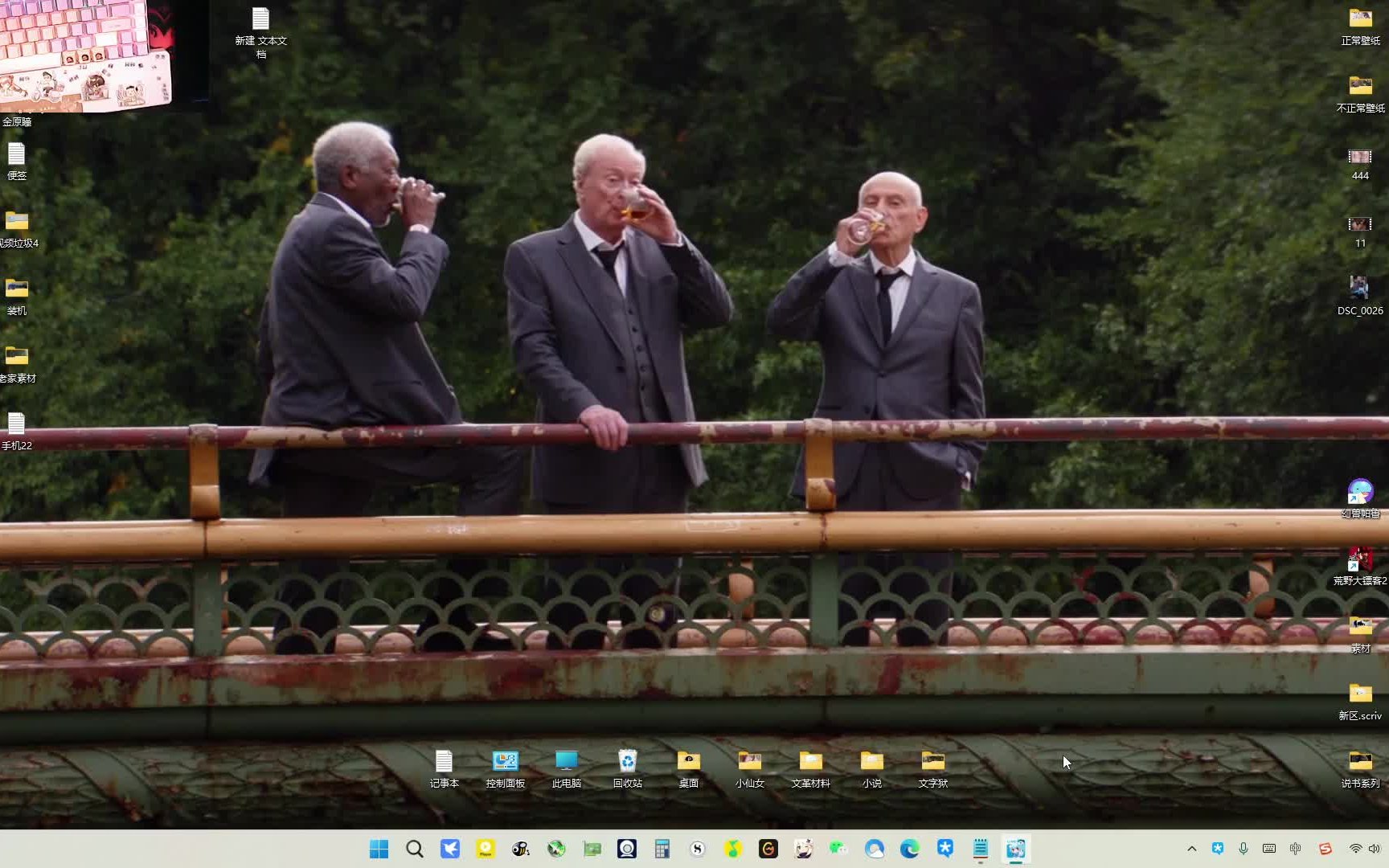
Task: Open the Calculator from taskbar
Action: [x=662, y=849]
